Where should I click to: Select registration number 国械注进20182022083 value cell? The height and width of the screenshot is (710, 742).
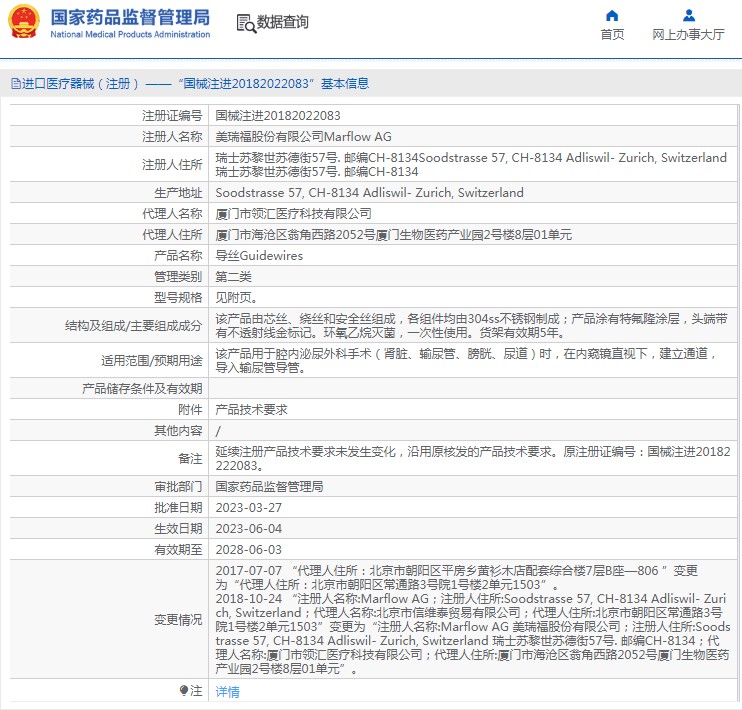pyautogui.click(x=278, y=115)
